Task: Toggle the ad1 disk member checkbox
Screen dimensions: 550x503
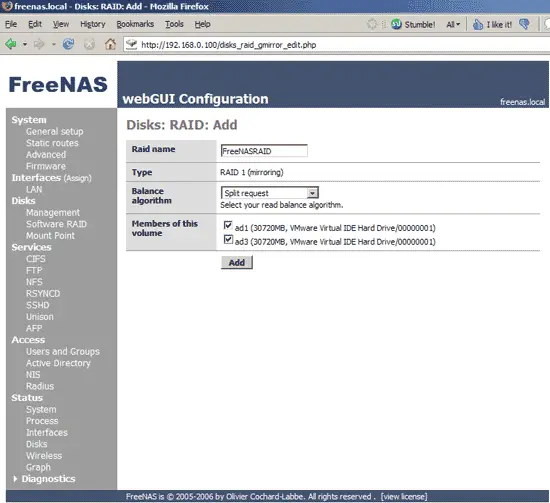Action: 228,225
